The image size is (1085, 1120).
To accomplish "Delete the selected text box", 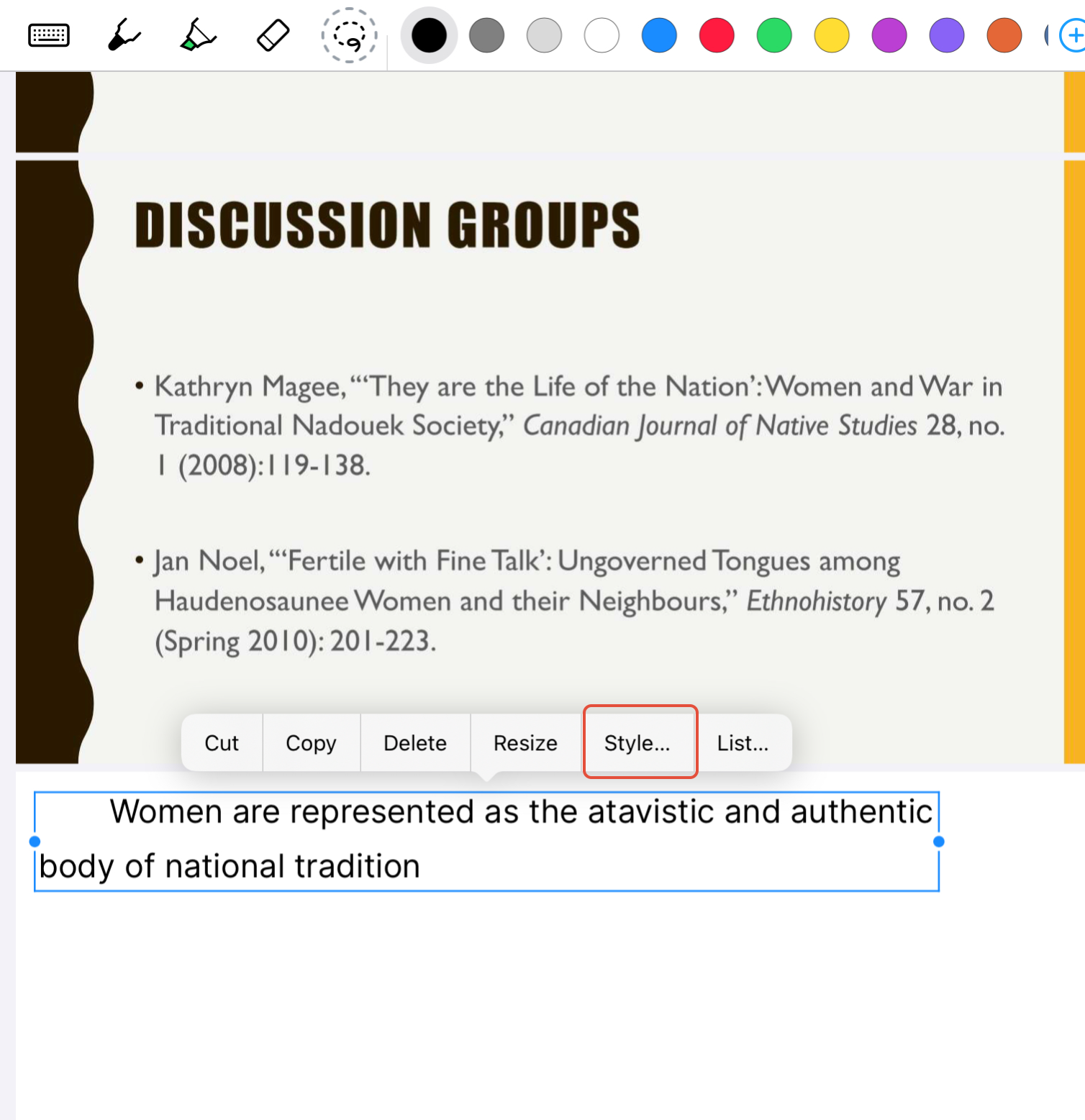I will [x=415, y=742].
